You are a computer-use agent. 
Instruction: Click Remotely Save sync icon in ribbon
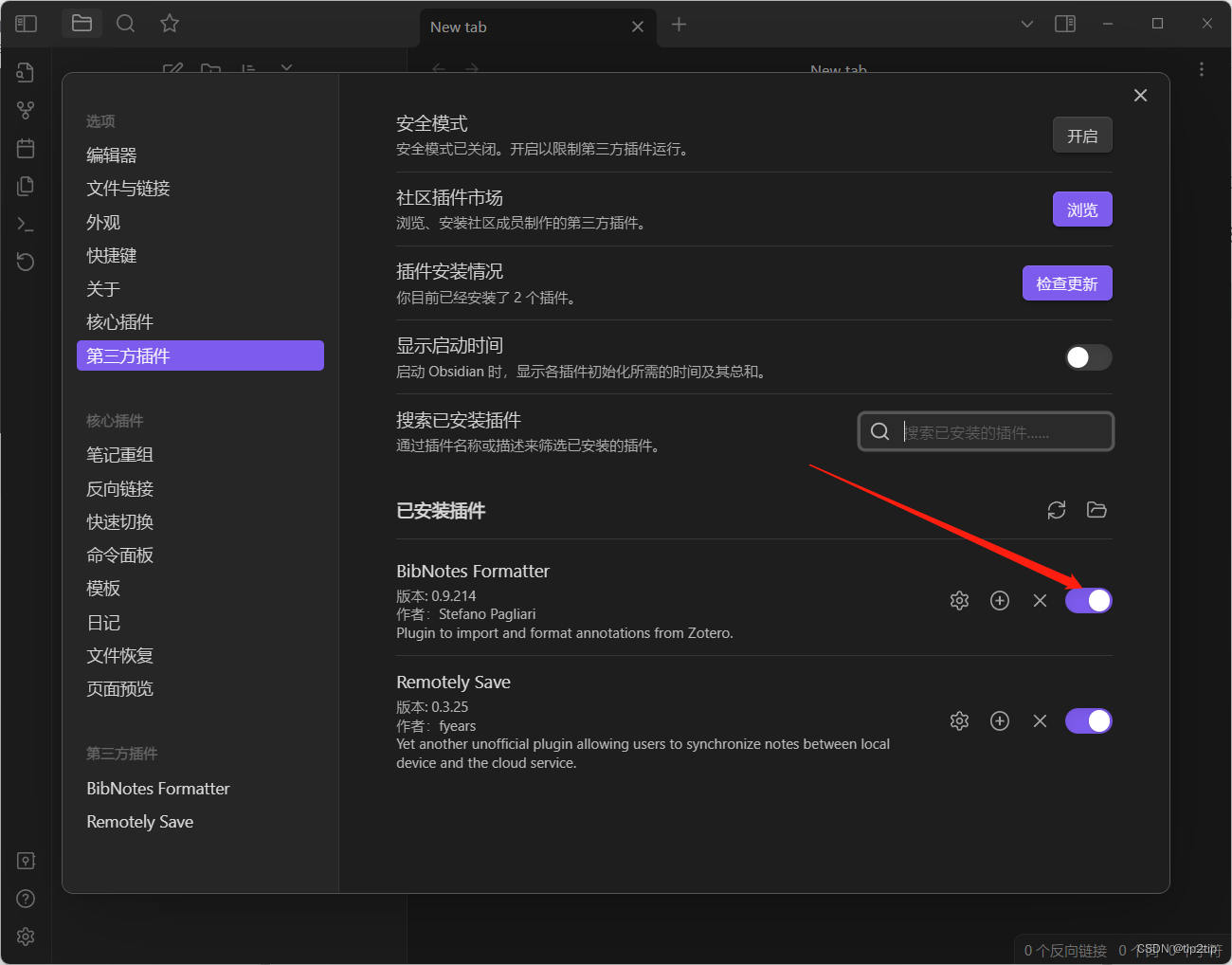tap(26, 262)
